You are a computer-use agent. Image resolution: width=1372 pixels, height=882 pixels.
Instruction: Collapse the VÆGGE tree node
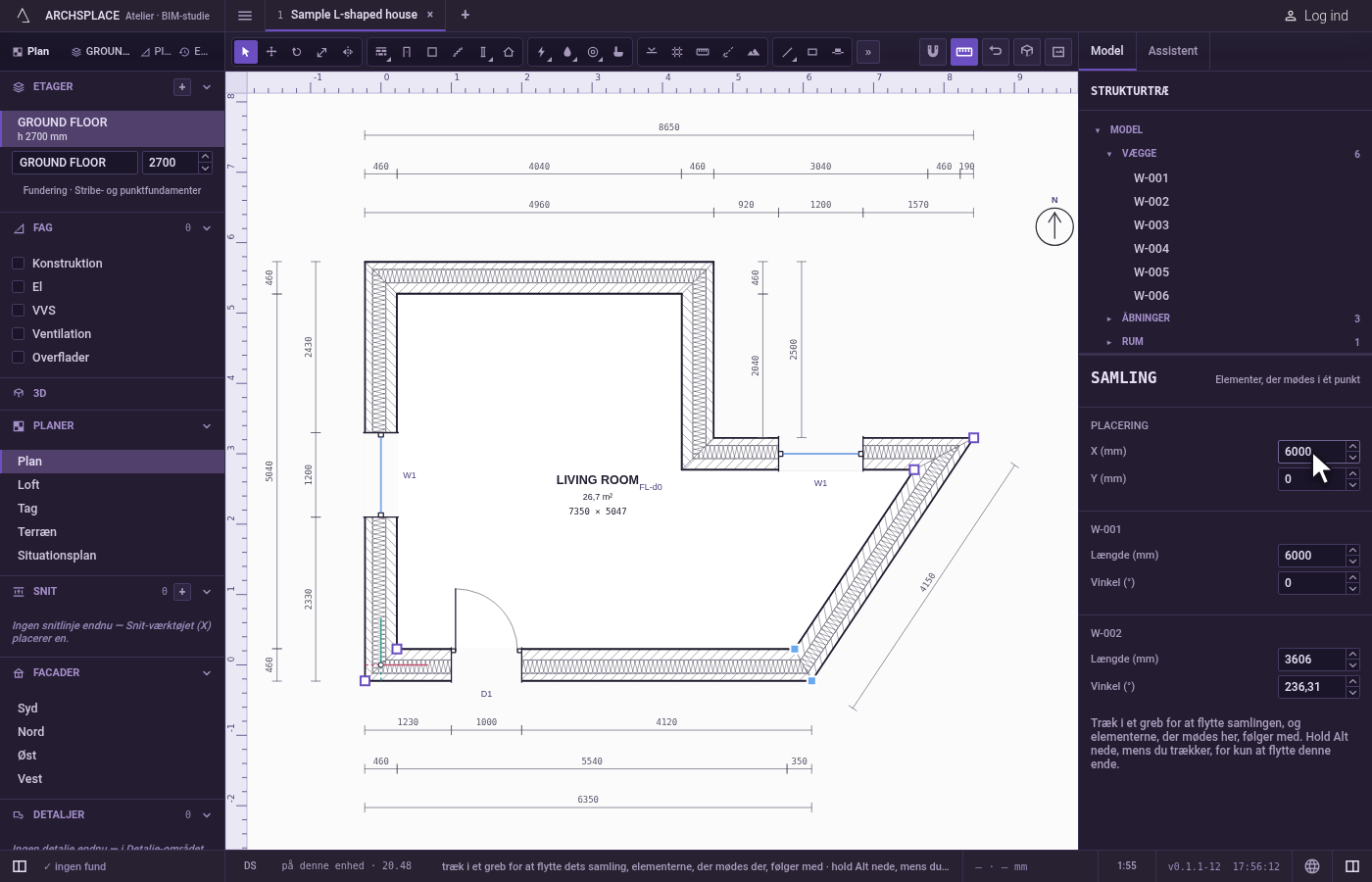[x=1109, y=154]
